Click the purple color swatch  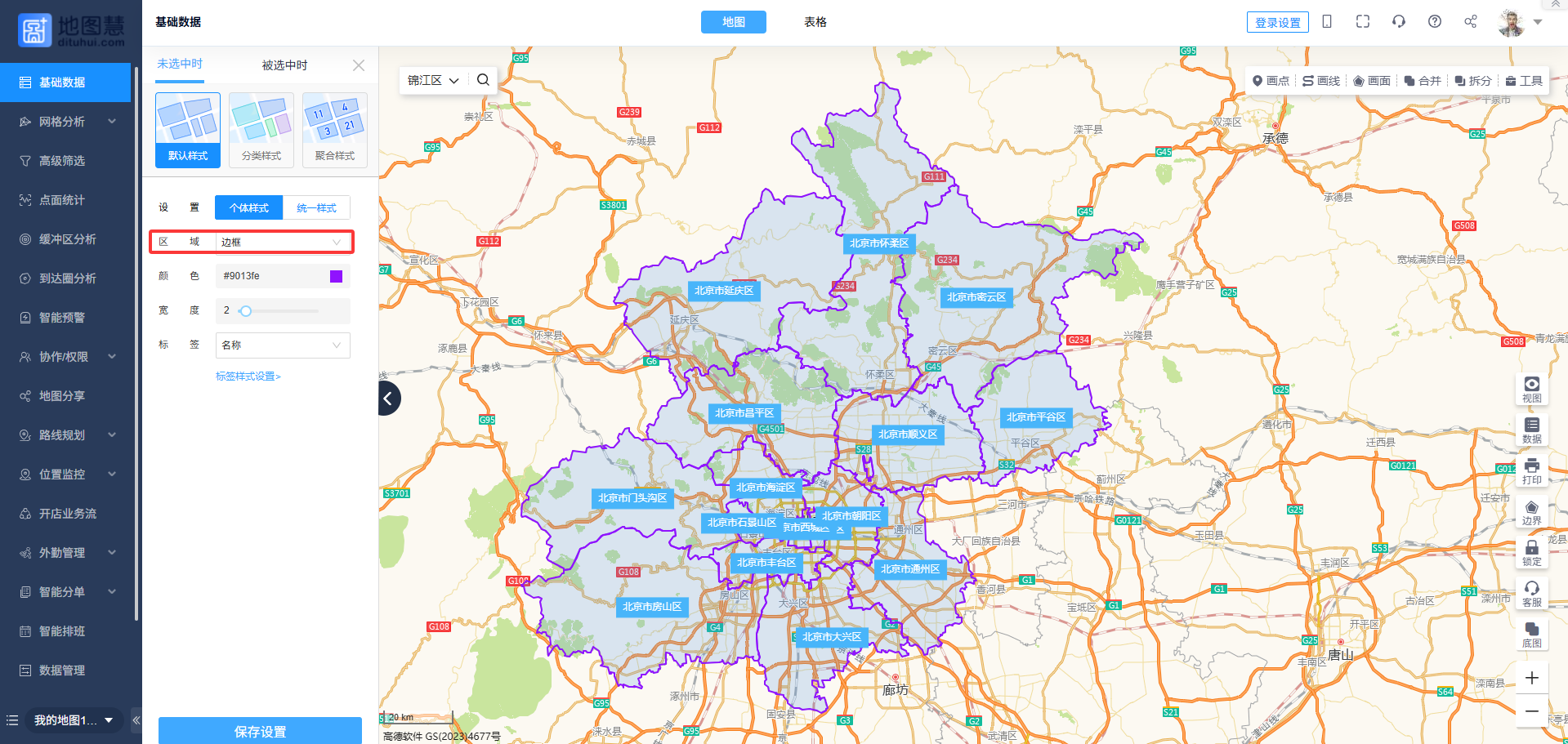click(x=336, y=277)
